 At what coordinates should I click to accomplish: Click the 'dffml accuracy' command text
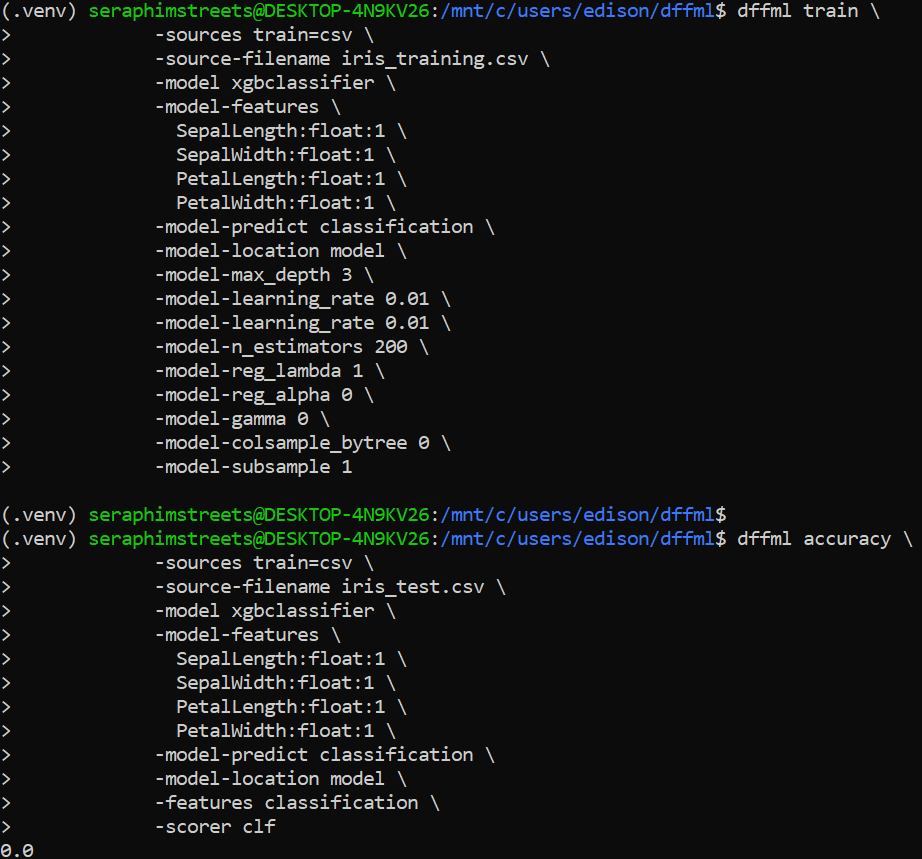(814, 539)
